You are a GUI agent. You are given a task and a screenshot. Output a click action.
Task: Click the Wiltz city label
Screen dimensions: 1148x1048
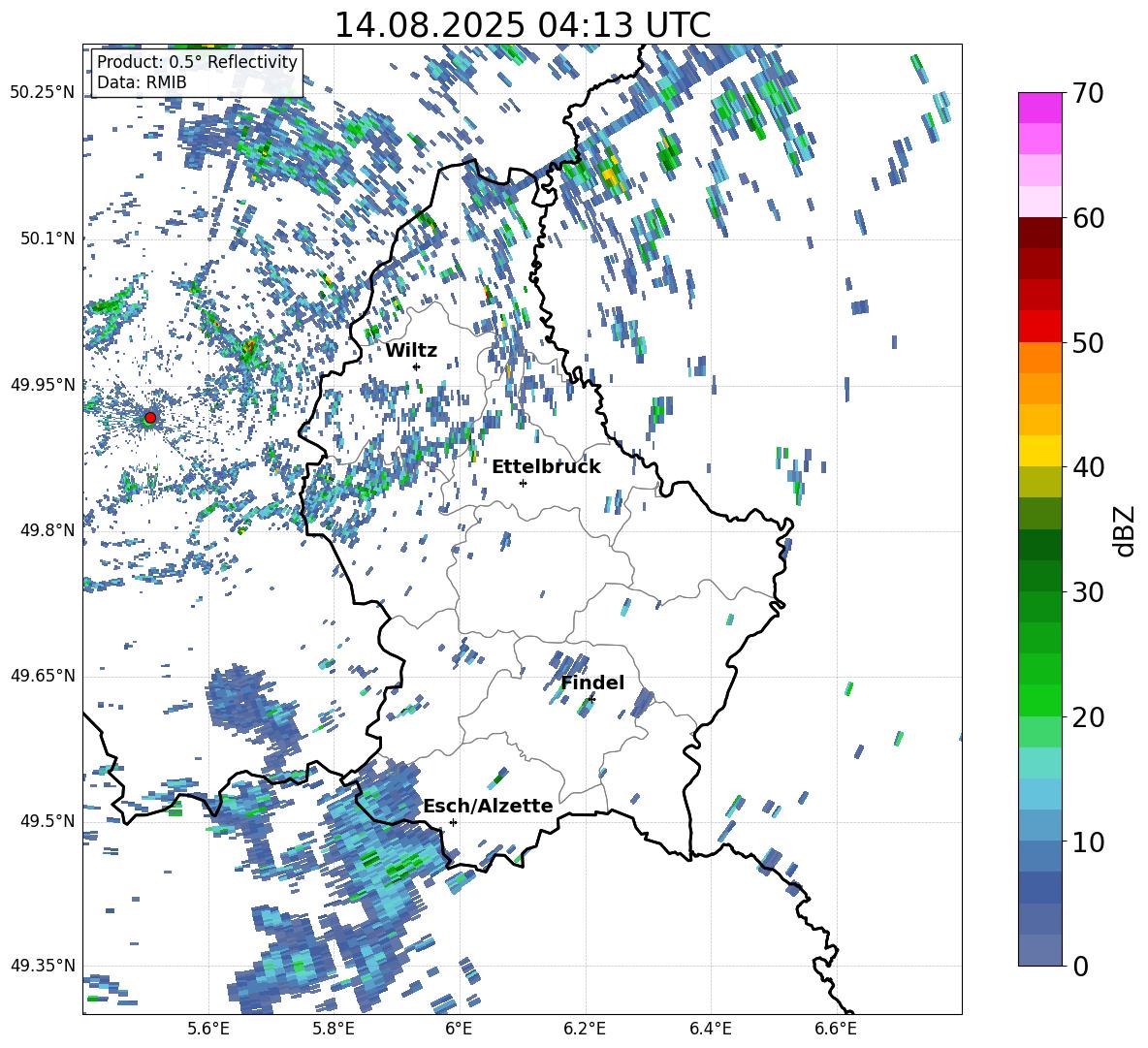click(x=411, y=351)
